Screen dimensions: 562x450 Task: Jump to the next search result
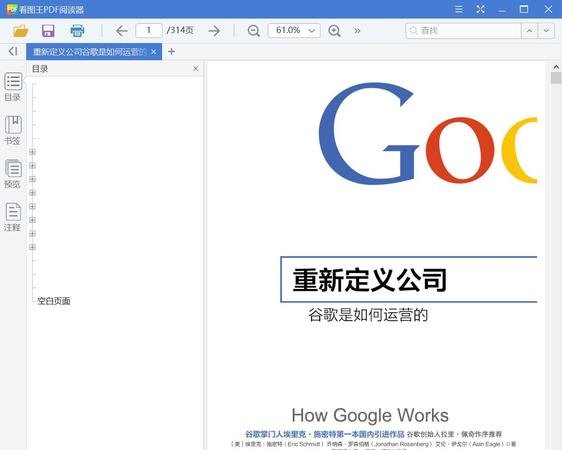point(546,31)
